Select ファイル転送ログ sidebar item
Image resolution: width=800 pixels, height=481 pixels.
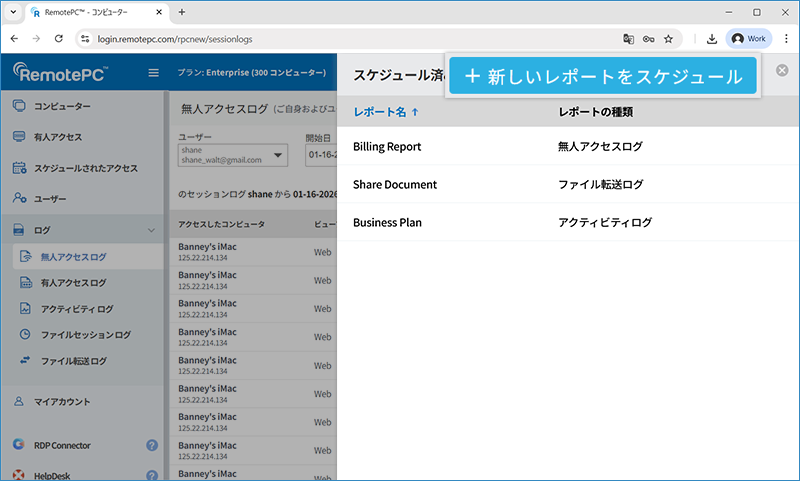(x=74, y=361)
